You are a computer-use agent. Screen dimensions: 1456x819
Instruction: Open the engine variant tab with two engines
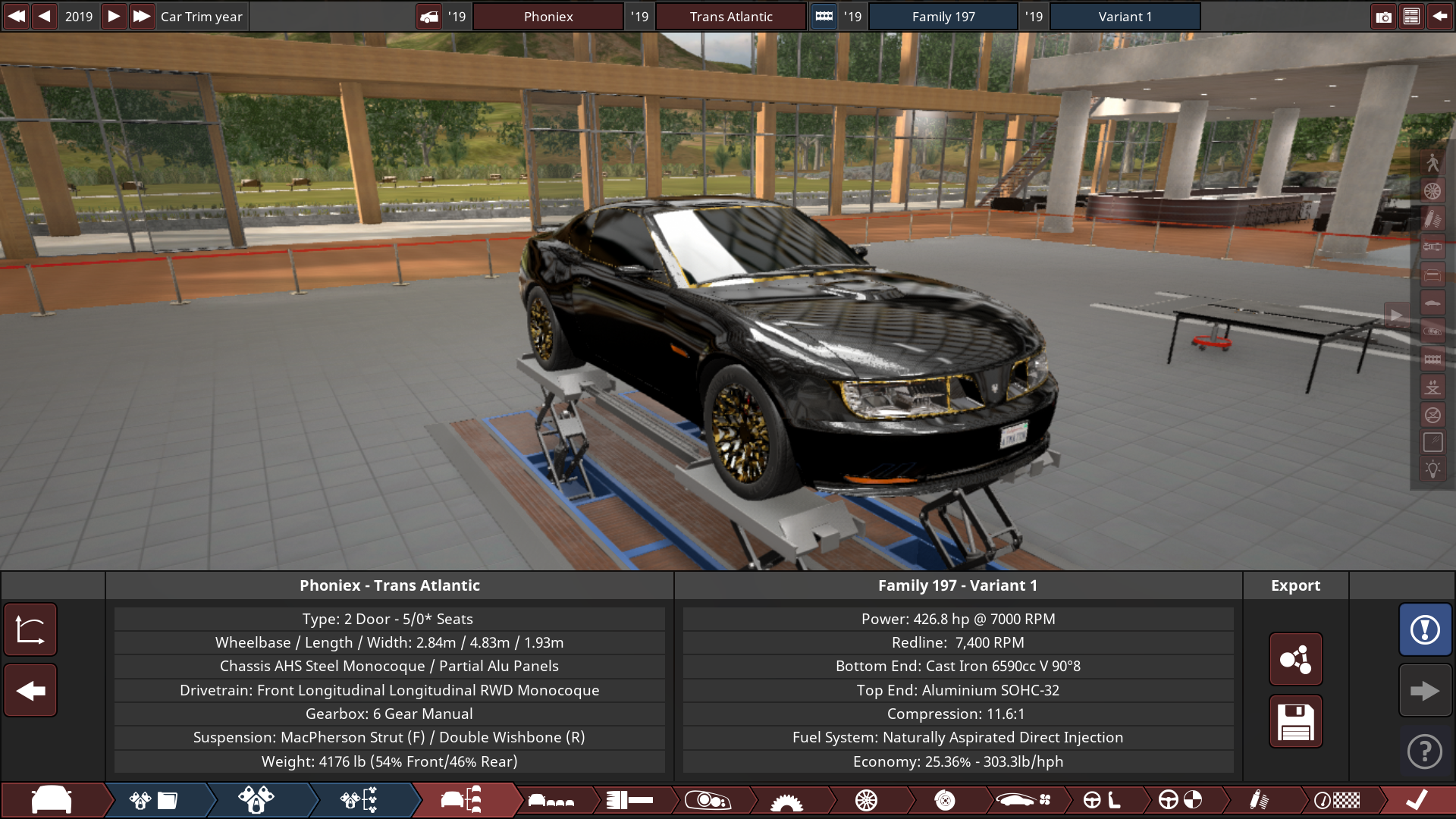point(256,800)
